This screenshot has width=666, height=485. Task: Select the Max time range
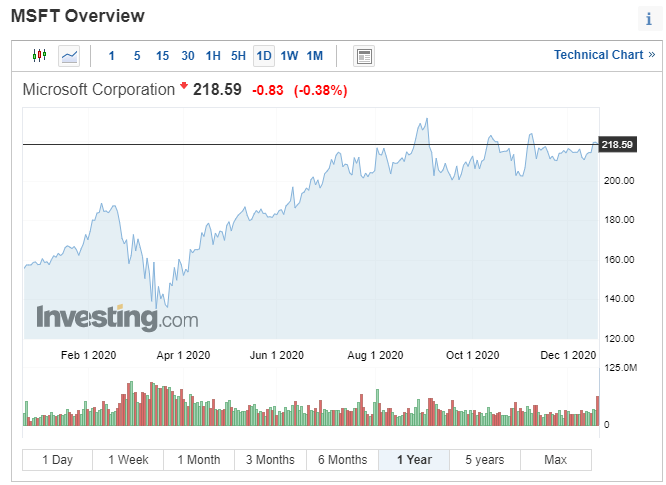tap(556, 460)
